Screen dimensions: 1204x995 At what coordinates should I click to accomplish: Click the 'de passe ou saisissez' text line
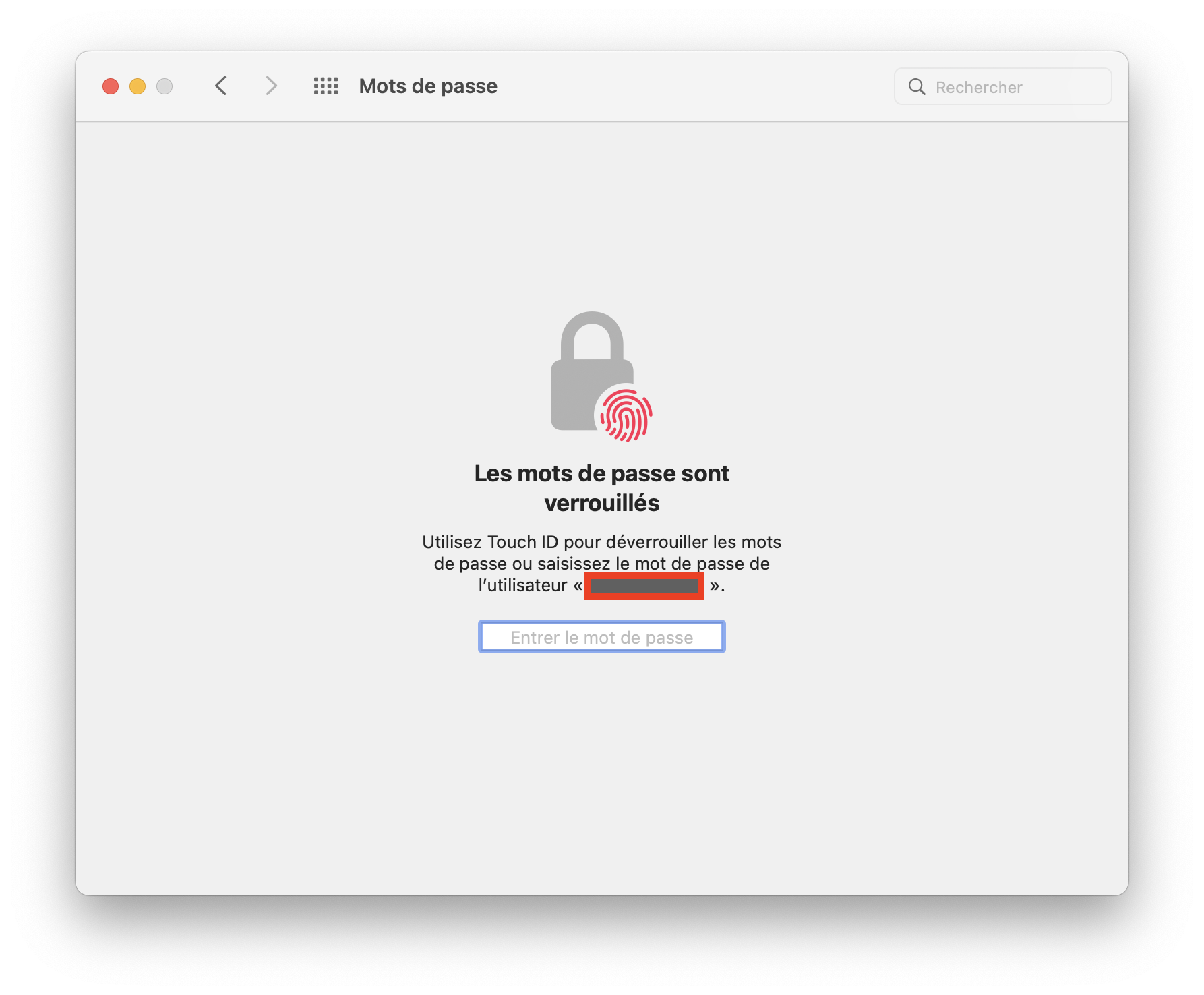click(522, 564)
